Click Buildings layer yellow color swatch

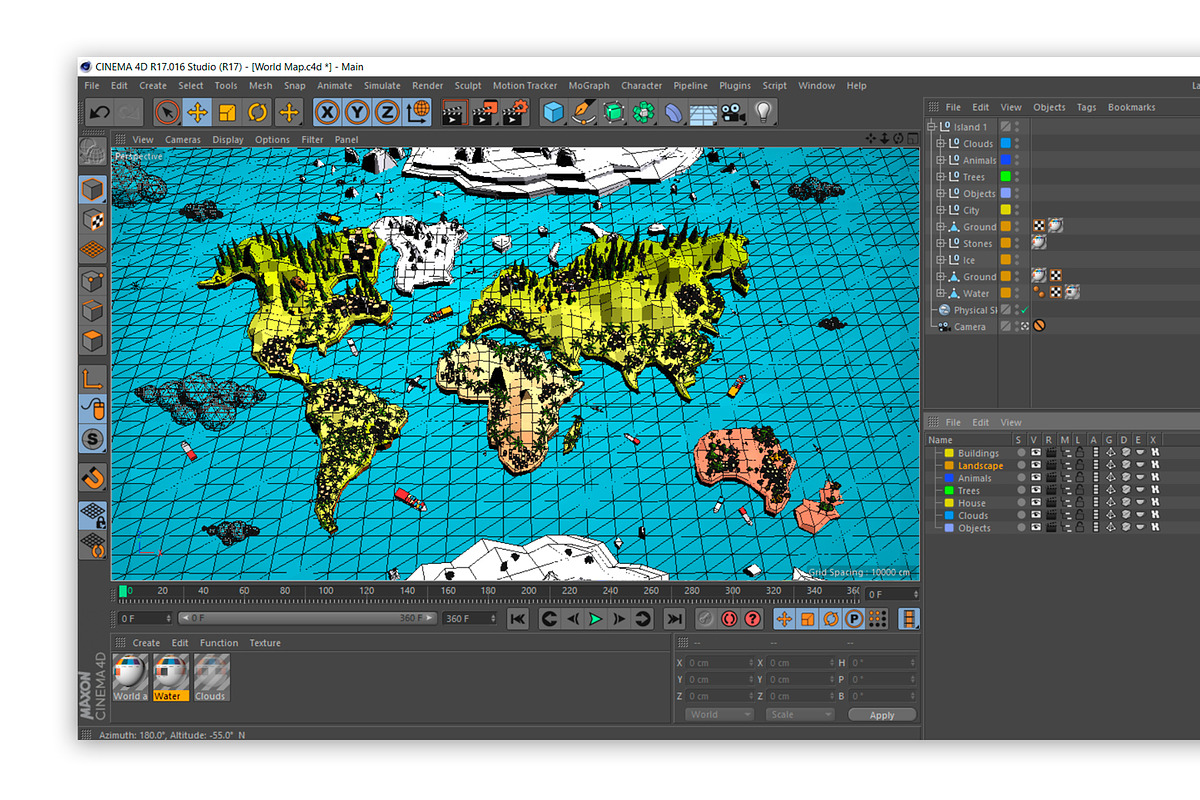(949, 453)
